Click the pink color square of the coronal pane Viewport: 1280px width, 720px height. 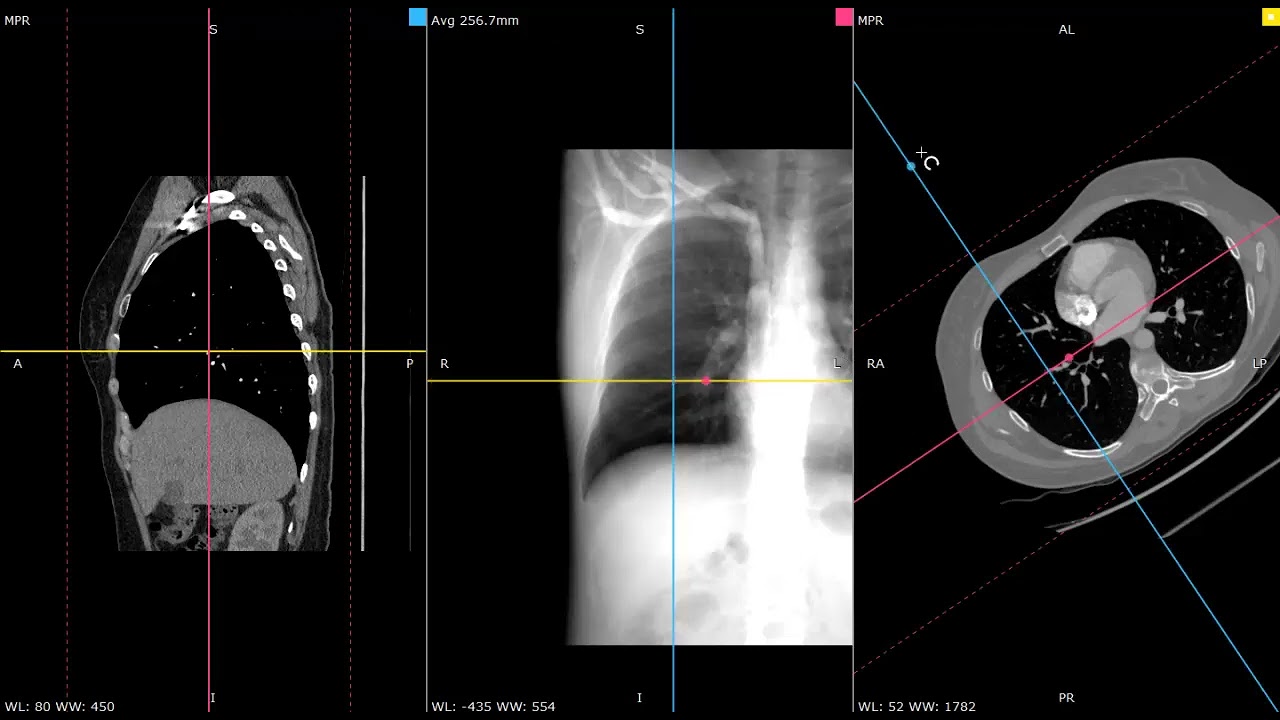click(x=844, y=17)
